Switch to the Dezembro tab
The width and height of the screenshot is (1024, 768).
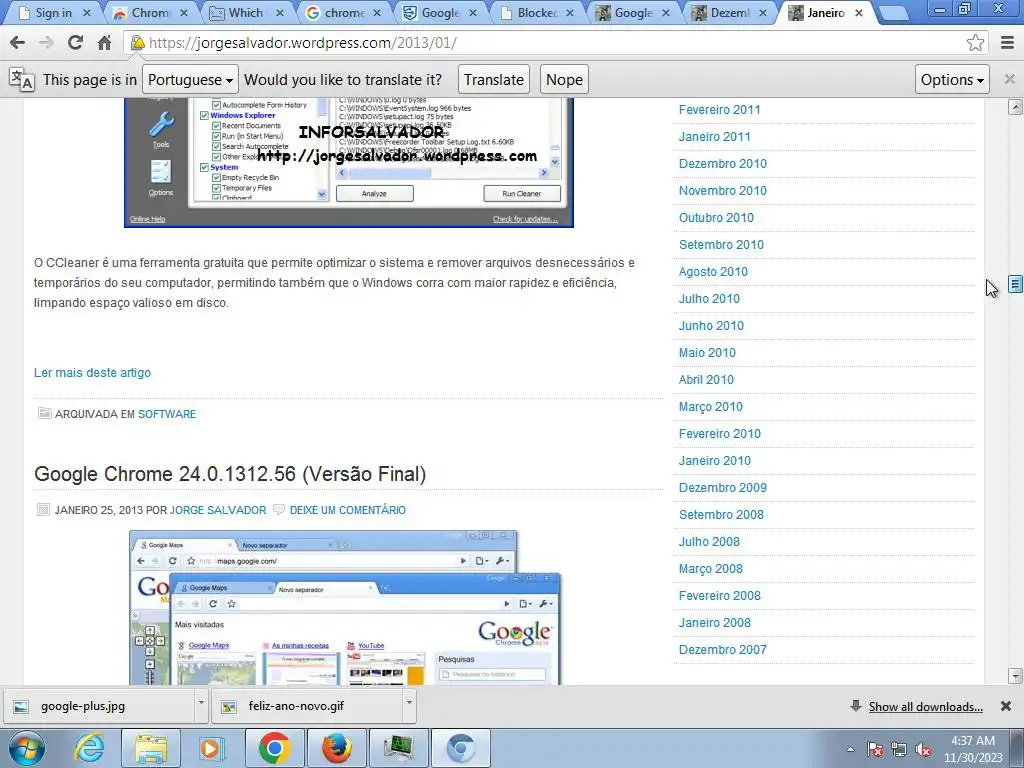729,13
